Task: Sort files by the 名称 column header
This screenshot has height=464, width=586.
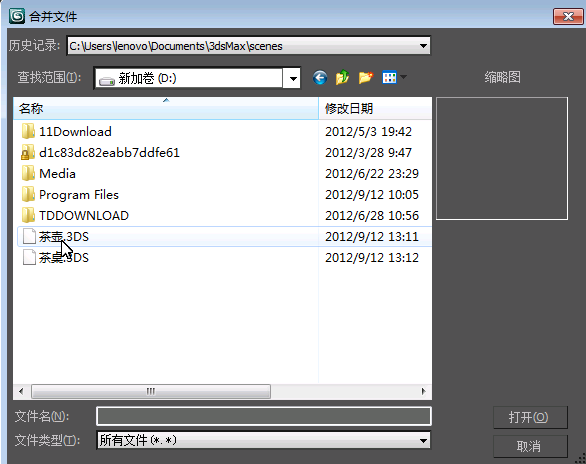Action: pyautogui.click(x=166, y=108)
